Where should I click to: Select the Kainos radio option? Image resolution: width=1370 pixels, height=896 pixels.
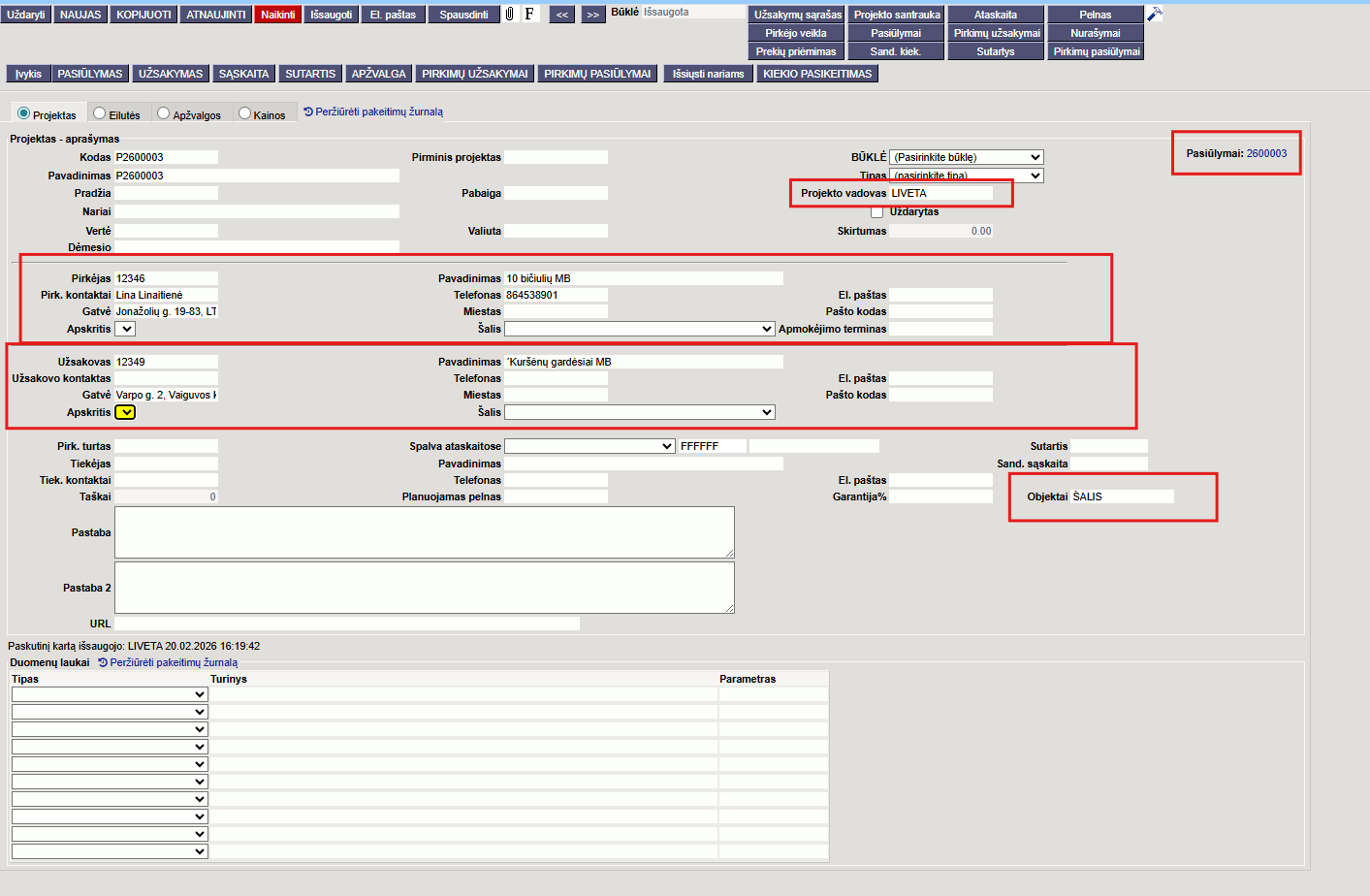point(245,114)
